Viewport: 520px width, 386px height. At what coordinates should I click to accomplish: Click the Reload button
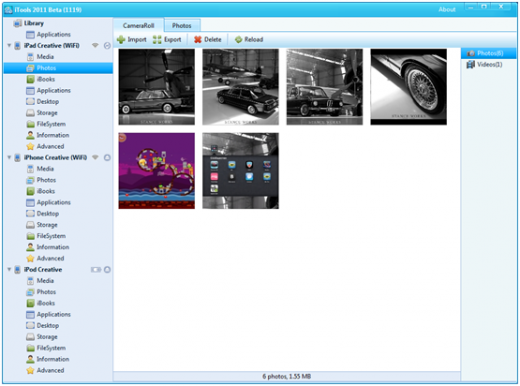[249, 40]
